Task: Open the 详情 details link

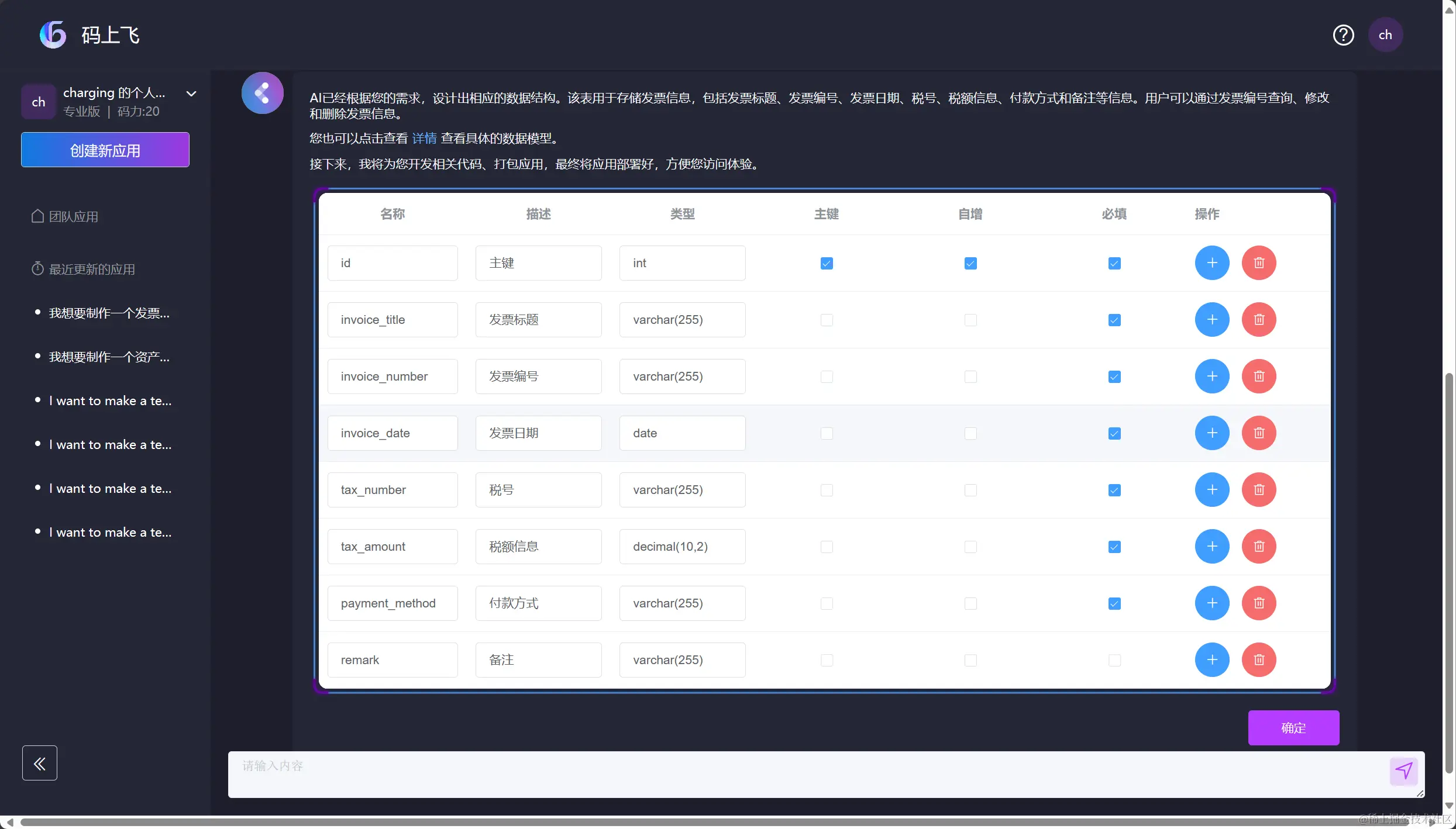Action: tap(424, 139)
